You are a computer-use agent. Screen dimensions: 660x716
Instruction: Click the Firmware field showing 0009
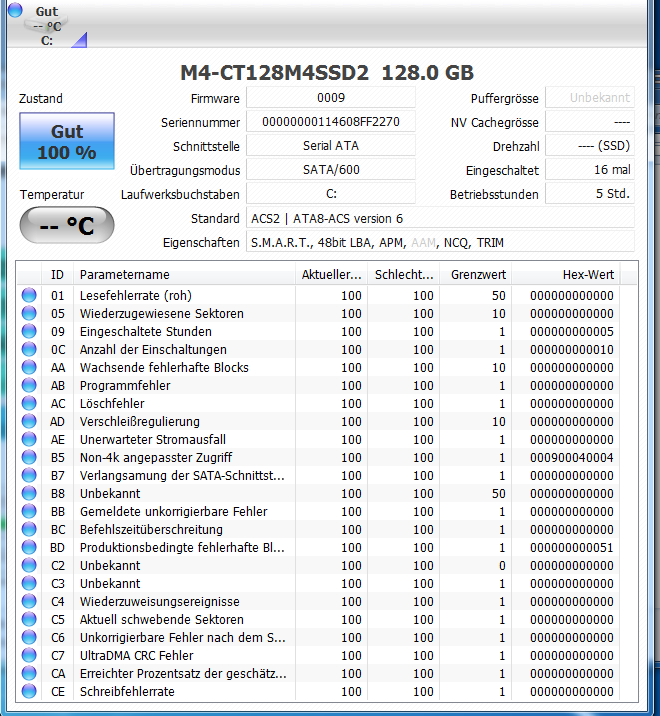coord(331,98)
